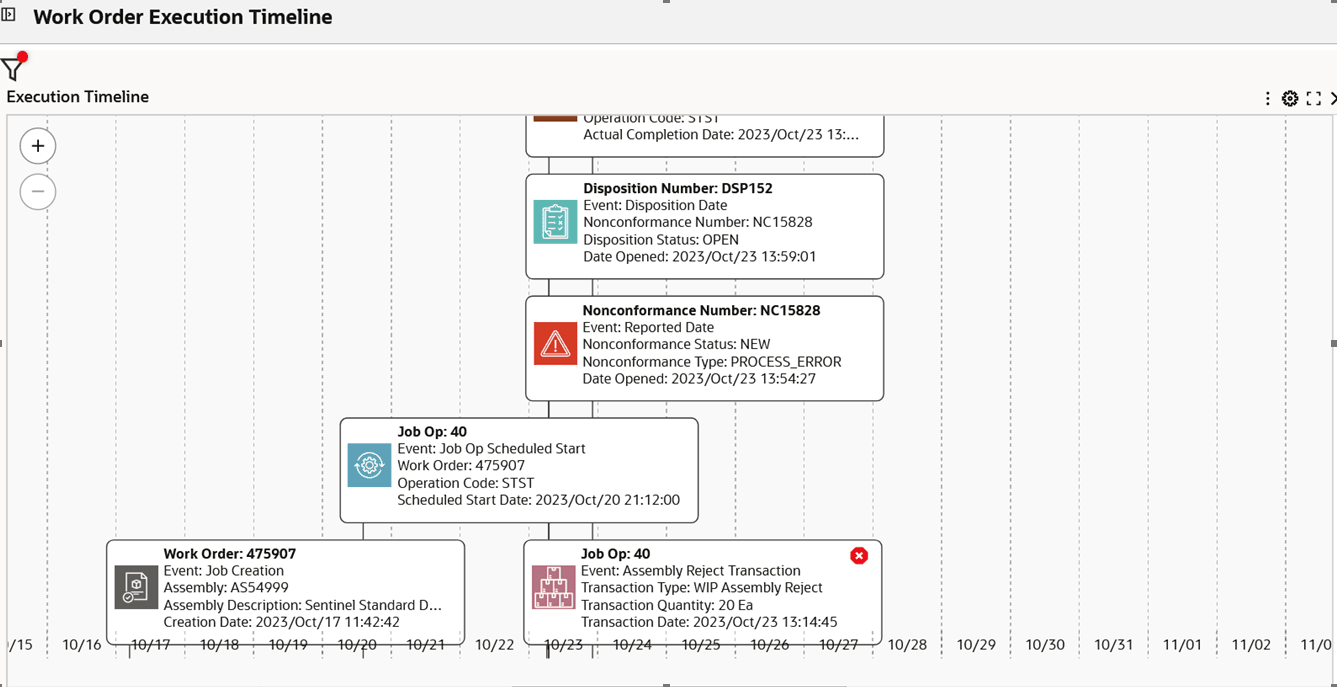Click the 10/16 date on timeline axis
1337x687 pixels.
[82, 645]
